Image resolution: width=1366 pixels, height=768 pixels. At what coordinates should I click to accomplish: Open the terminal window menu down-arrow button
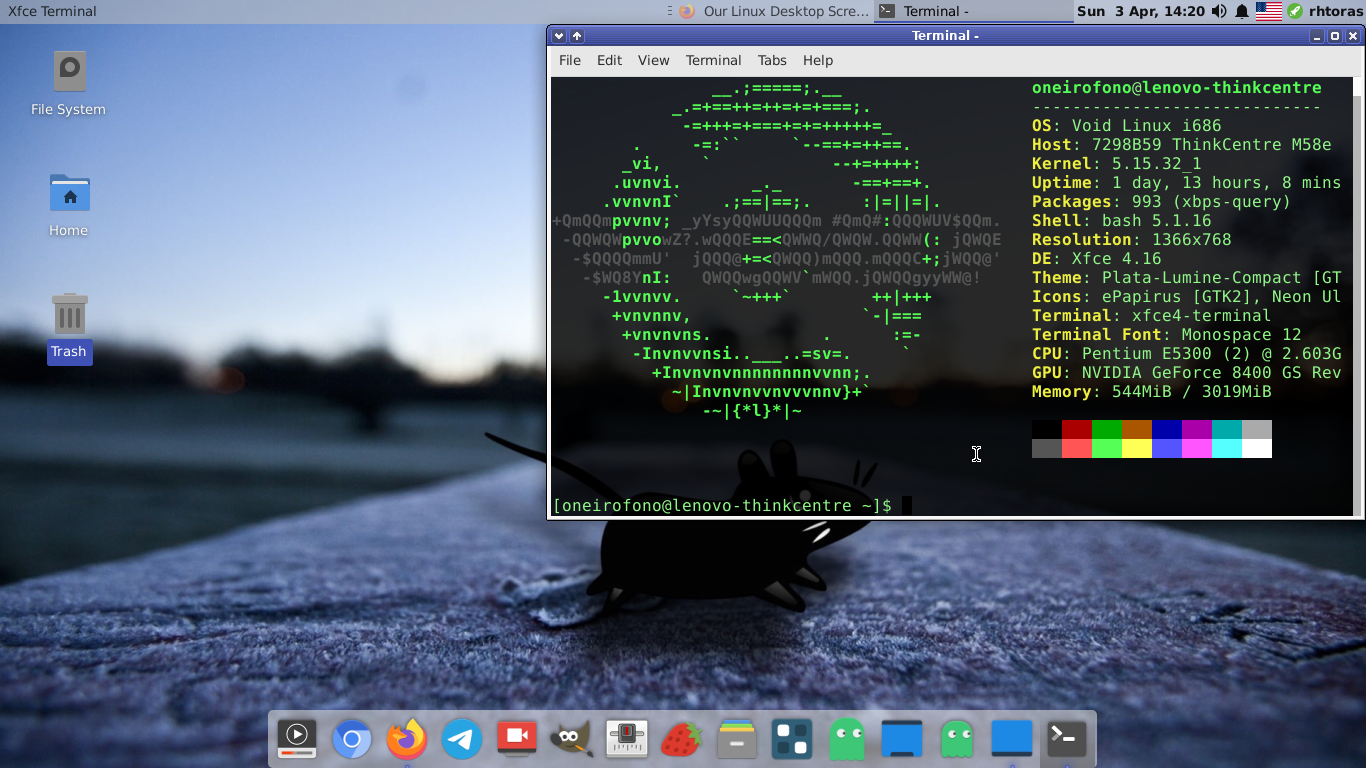click(559, 36)
